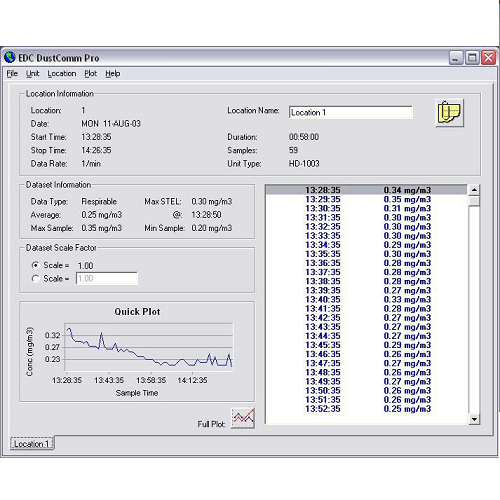The image size is (500, 500).
Task: Click the Start Time value 13:28:35
Action: [96, 137]
